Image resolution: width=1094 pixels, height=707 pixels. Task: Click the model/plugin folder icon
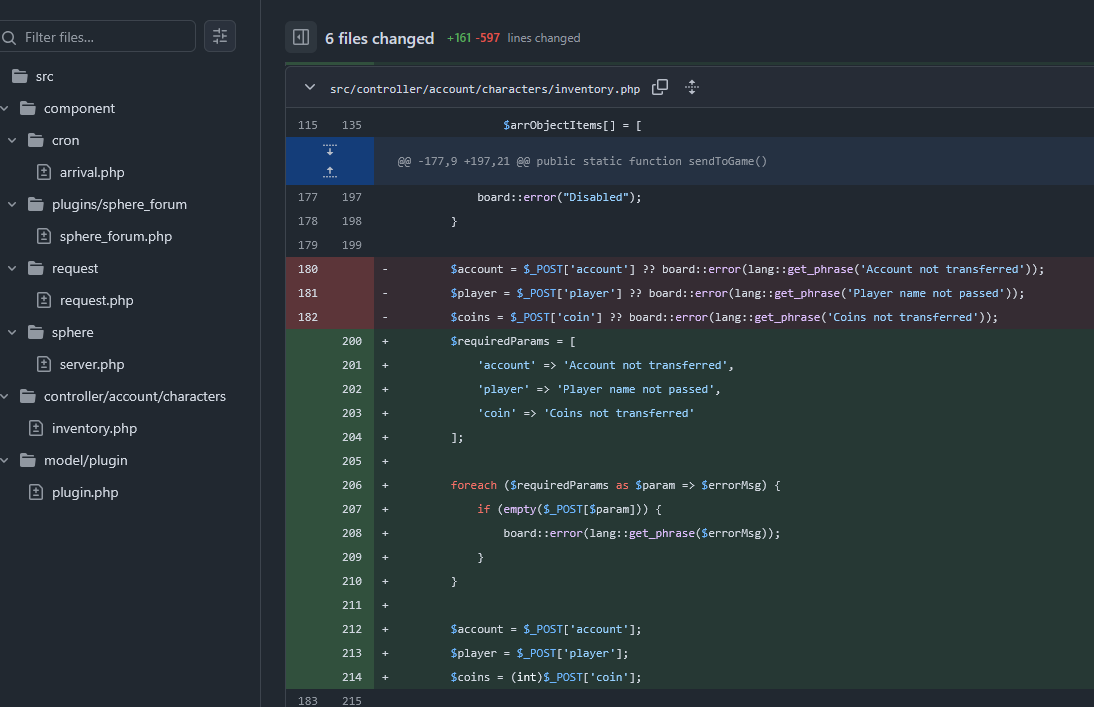click(28, 461)
